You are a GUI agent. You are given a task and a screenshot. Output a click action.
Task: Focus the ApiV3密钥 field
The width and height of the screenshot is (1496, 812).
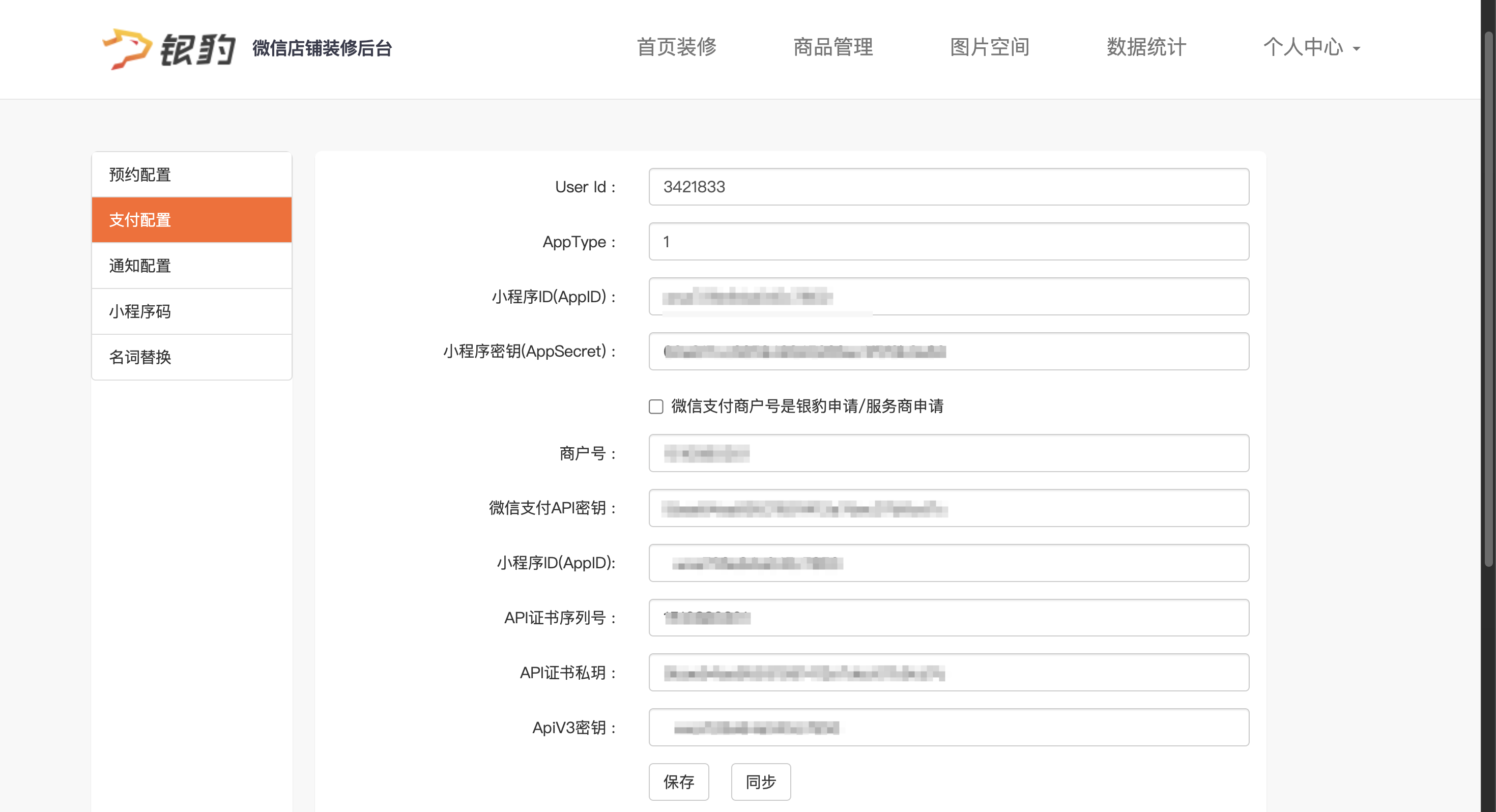click(949, 728)
